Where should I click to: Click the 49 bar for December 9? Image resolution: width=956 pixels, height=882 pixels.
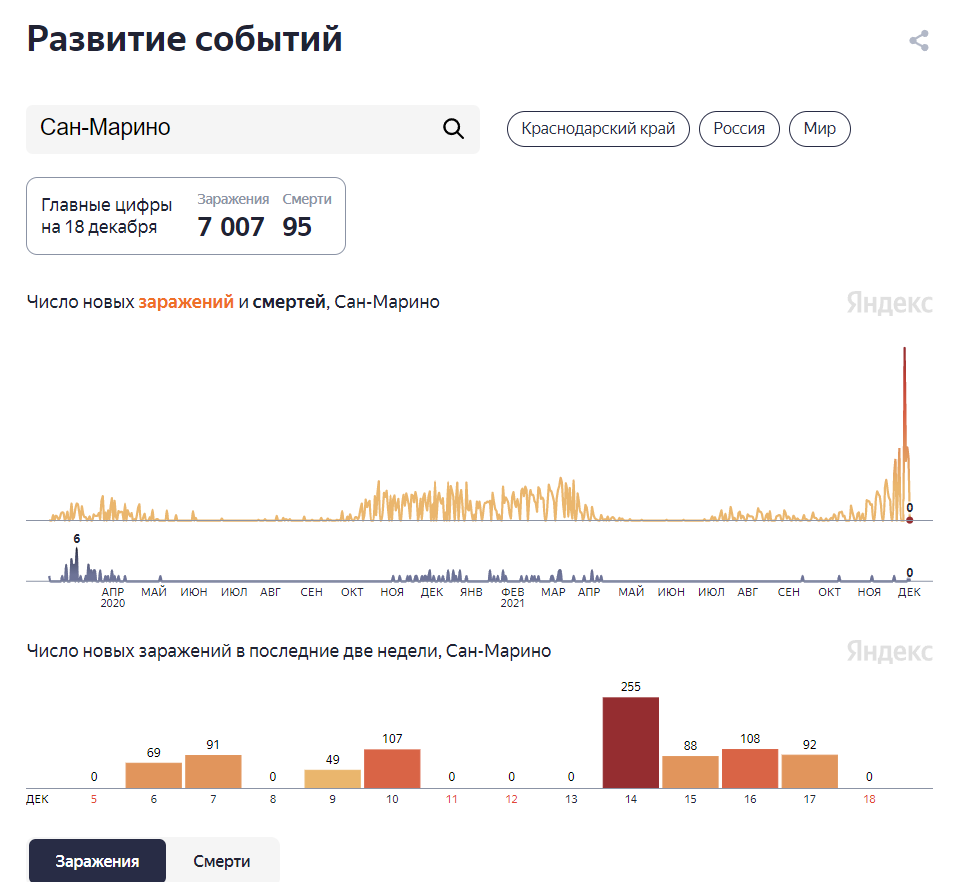click(x=332, y=779)
